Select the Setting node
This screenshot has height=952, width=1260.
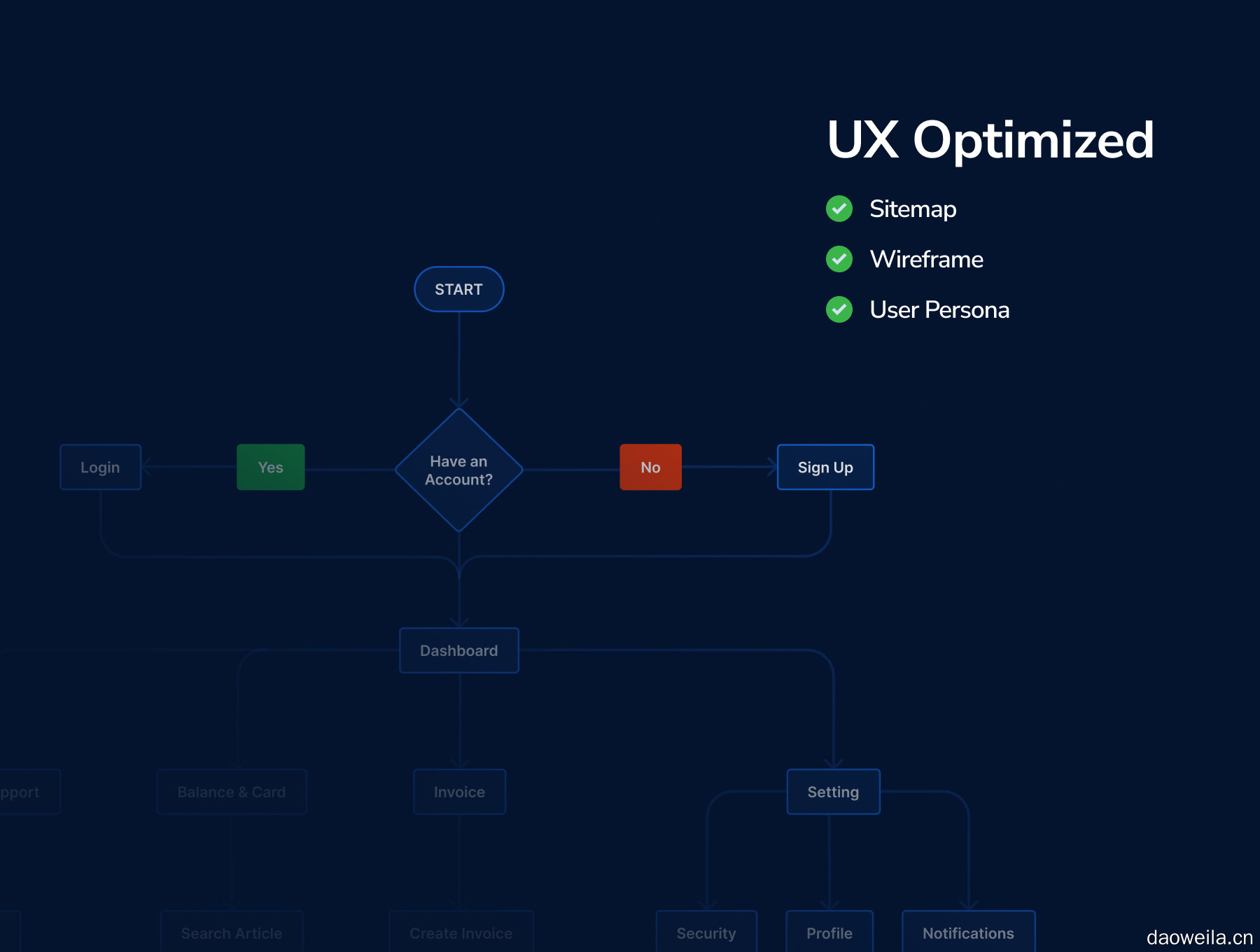tap(833, 792)
